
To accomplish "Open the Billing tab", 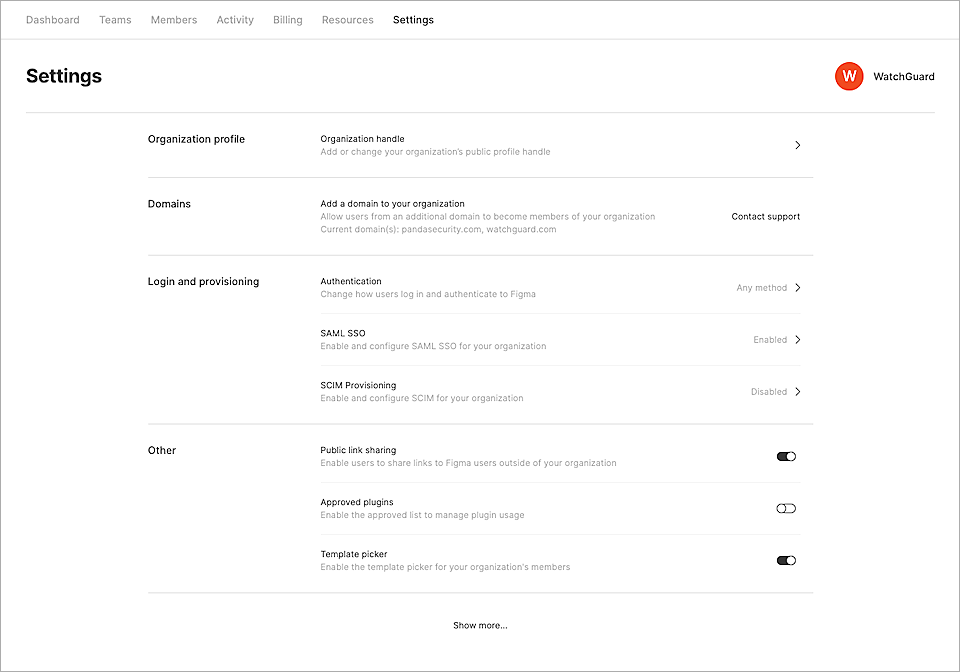I will tap(287, 19).
